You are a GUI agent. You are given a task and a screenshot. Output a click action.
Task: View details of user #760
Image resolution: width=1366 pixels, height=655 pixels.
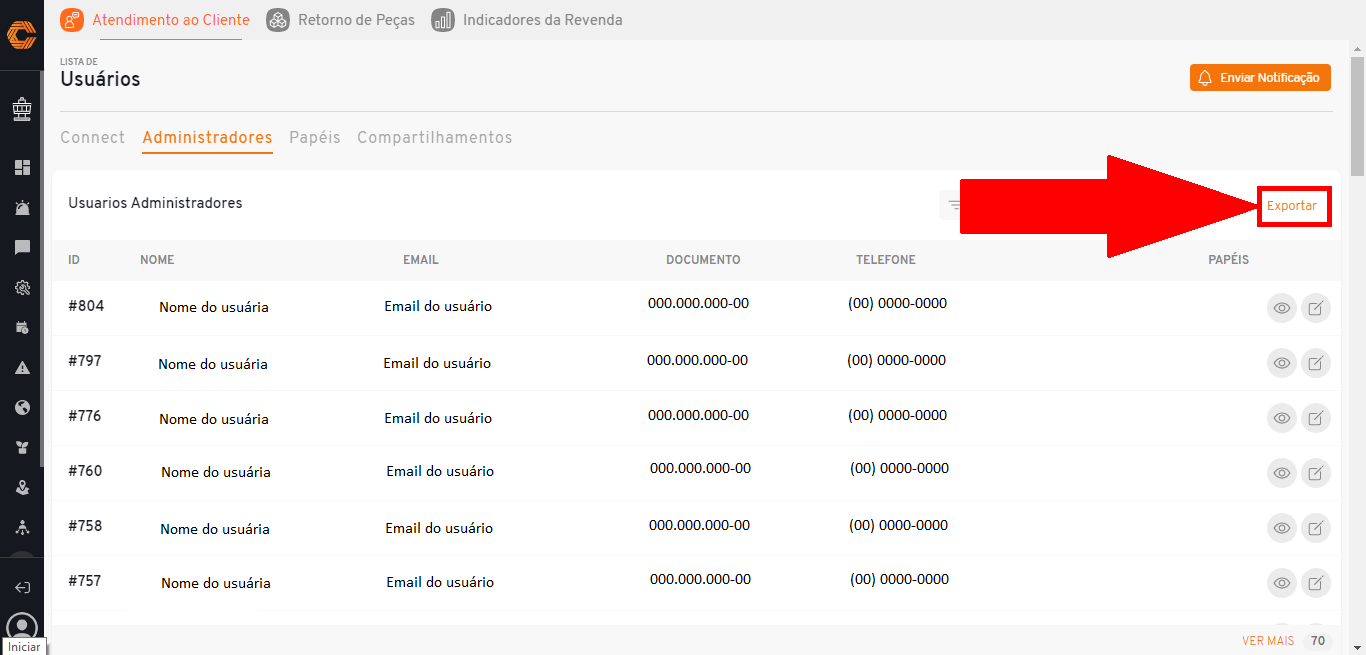pyautogui.click(x=1281, y=473)
